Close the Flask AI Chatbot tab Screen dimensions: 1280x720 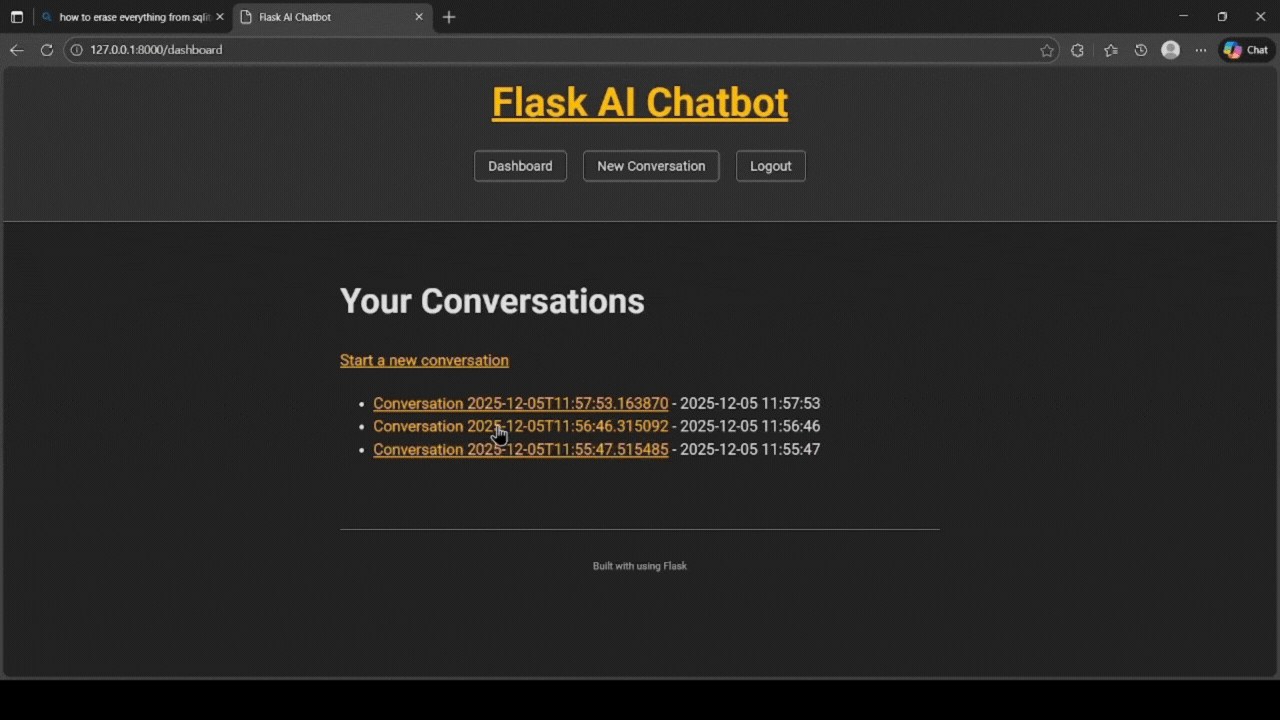pyautogui.click(x=419, y=17)
